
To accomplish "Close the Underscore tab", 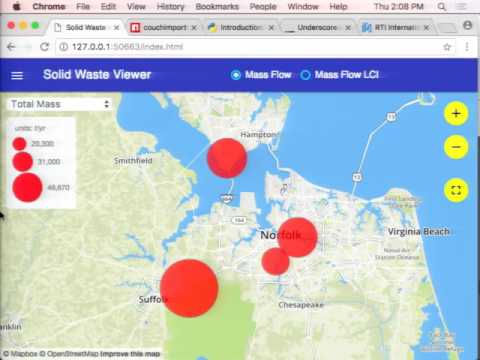I will pyautogui.click(x=348, y=28).
